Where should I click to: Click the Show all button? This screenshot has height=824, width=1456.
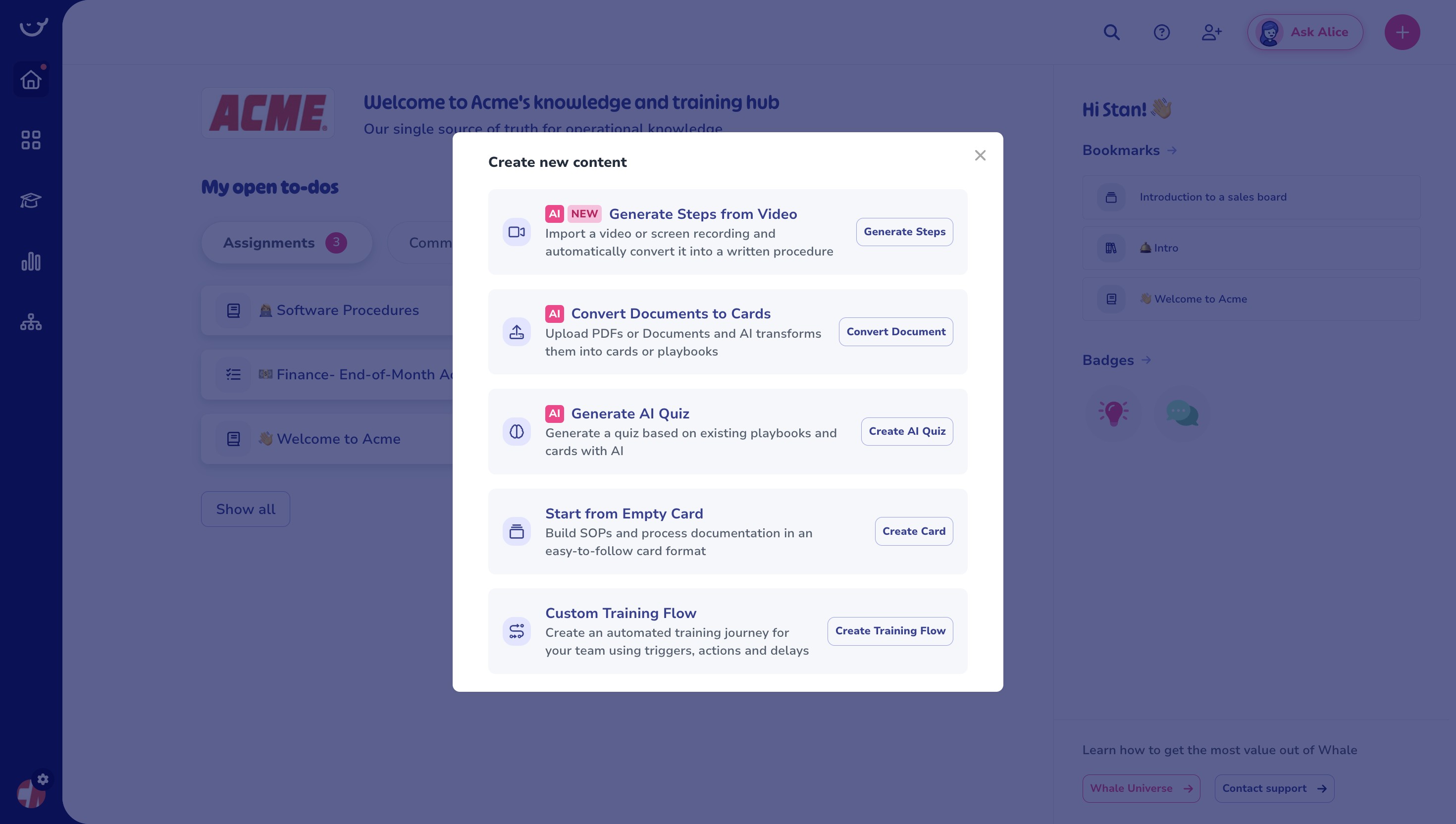pos(246,510)
